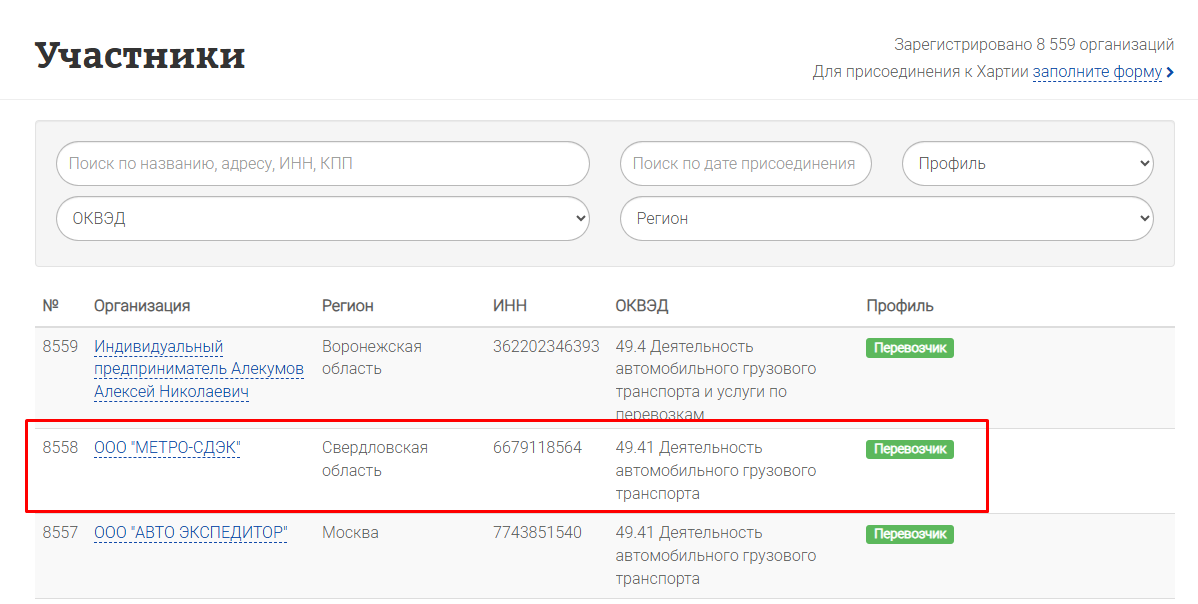Viewport: 1198px width, 604px height.
Task: Click the chevron arrow beside 'заполните форму'
Action: point(1170,73)
